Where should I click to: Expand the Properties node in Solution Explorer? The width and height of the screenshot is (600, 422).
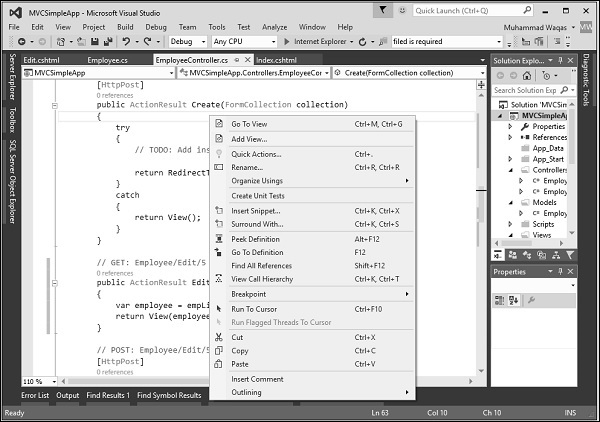coord(511,127)
